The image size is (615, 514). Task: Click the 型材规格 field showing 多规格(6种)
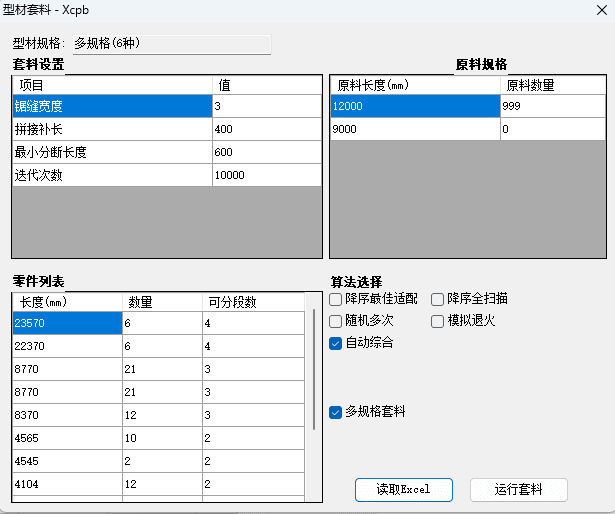pyautogui.click(x=172, y=44)
